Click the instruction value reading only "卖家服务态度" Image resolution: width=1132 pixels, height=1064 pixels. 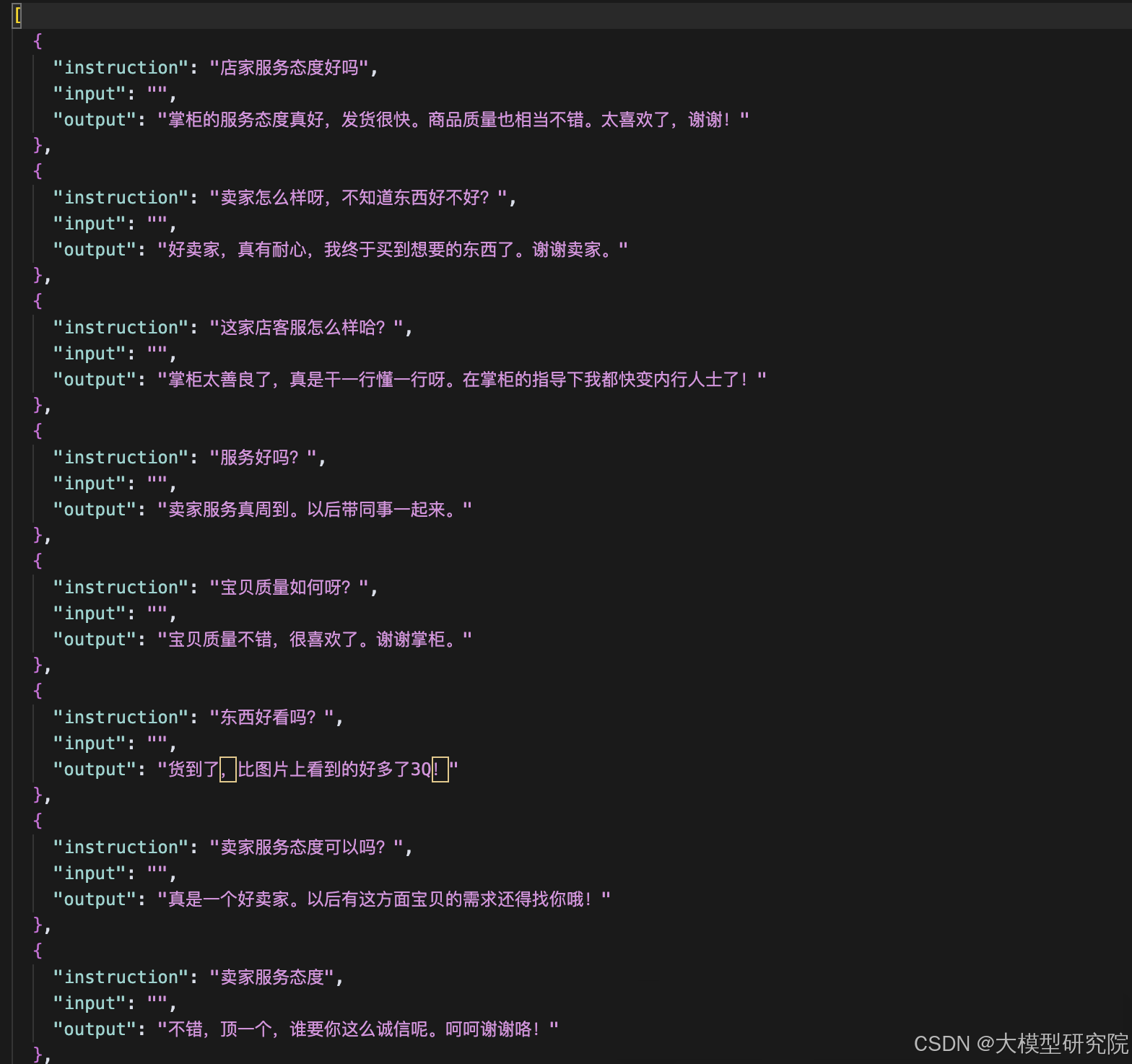272,977
